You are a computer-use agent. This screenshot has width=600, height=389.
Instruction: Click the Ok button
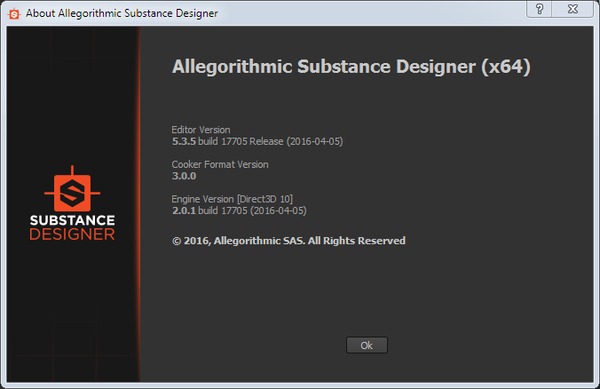[367, 345]
